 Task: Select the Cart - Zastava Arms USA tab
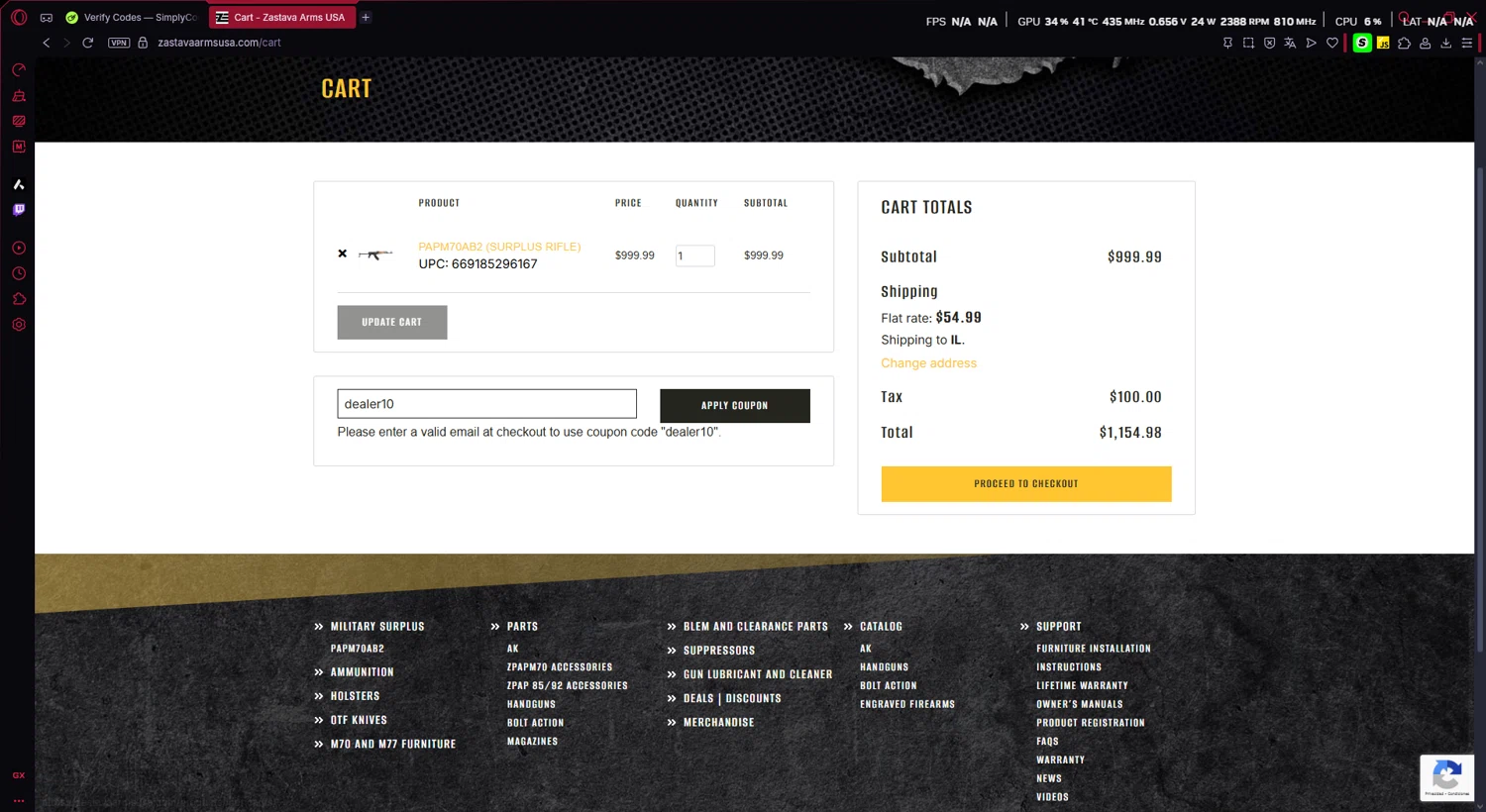click(281, 17)
